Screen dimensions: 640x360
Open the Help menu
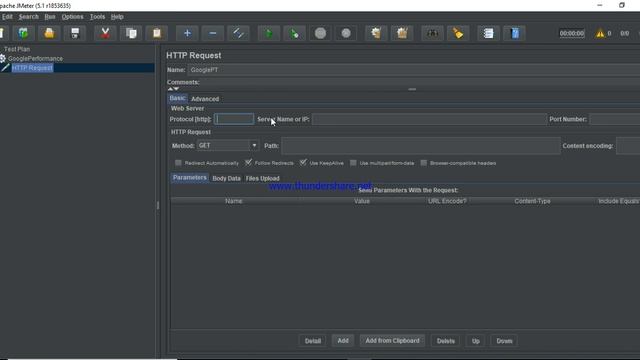pyautogui.click(x=117, y=17)
